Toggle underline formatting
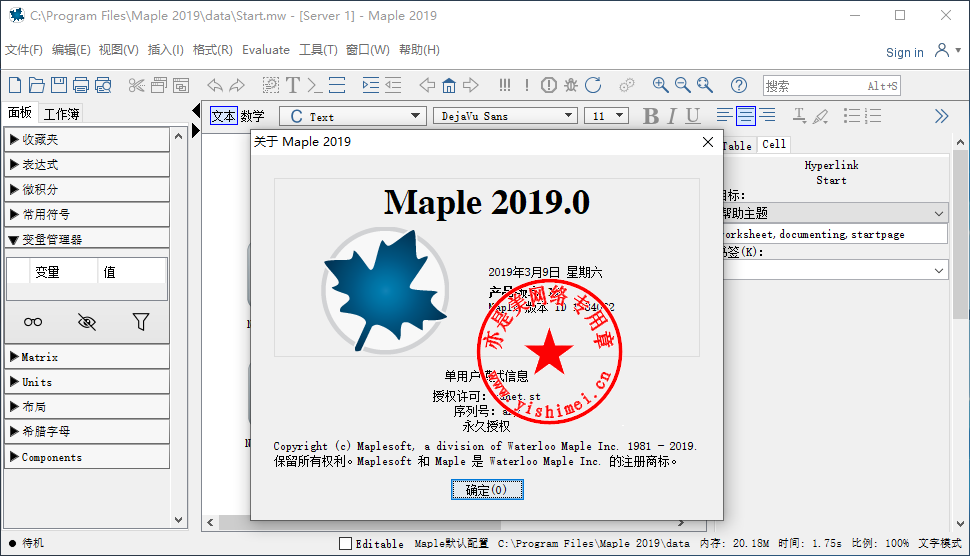This screenshot has width=970, height=556. 693,116
